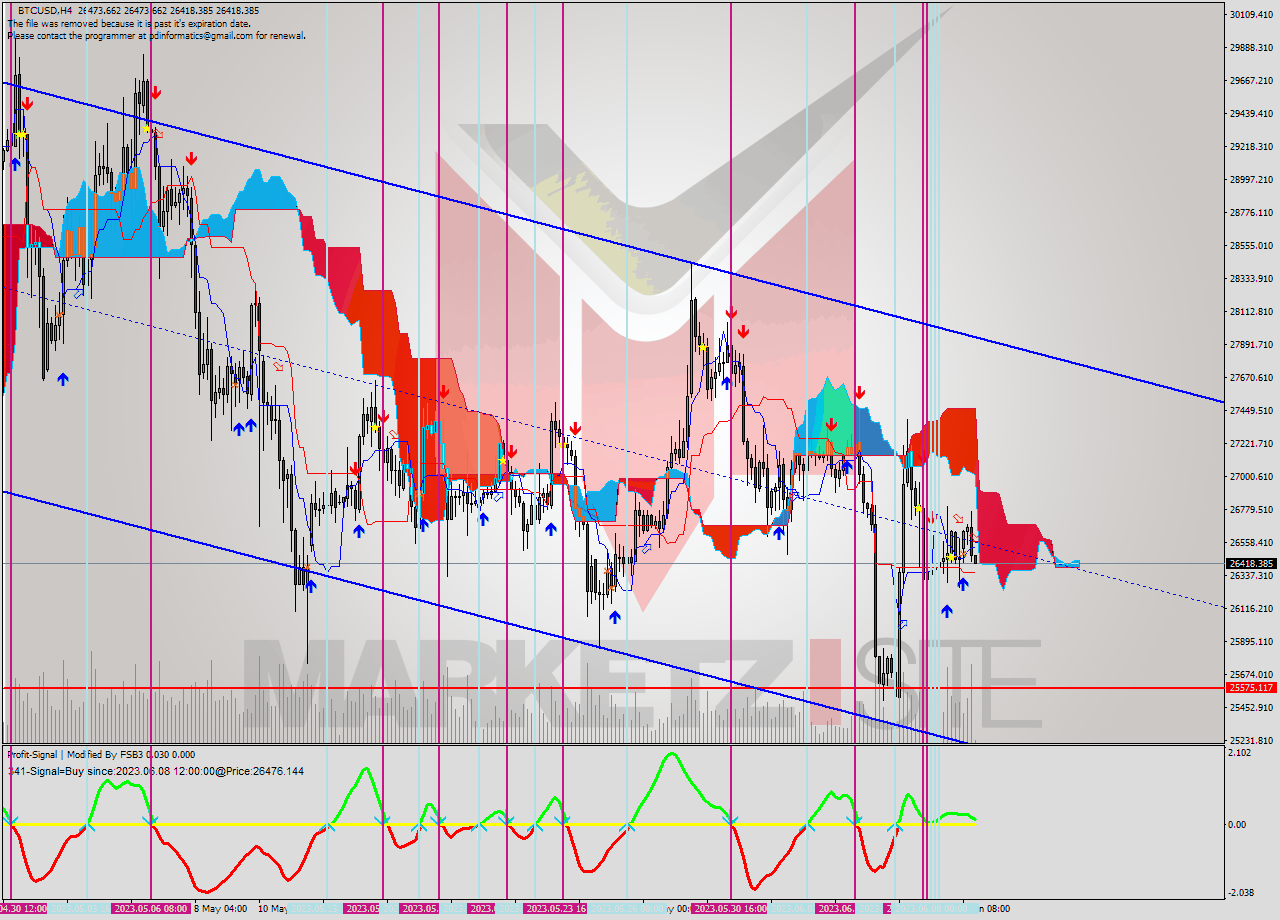
Task: Click the 341-Signal=Buy status line
Action: coord(155,771)
